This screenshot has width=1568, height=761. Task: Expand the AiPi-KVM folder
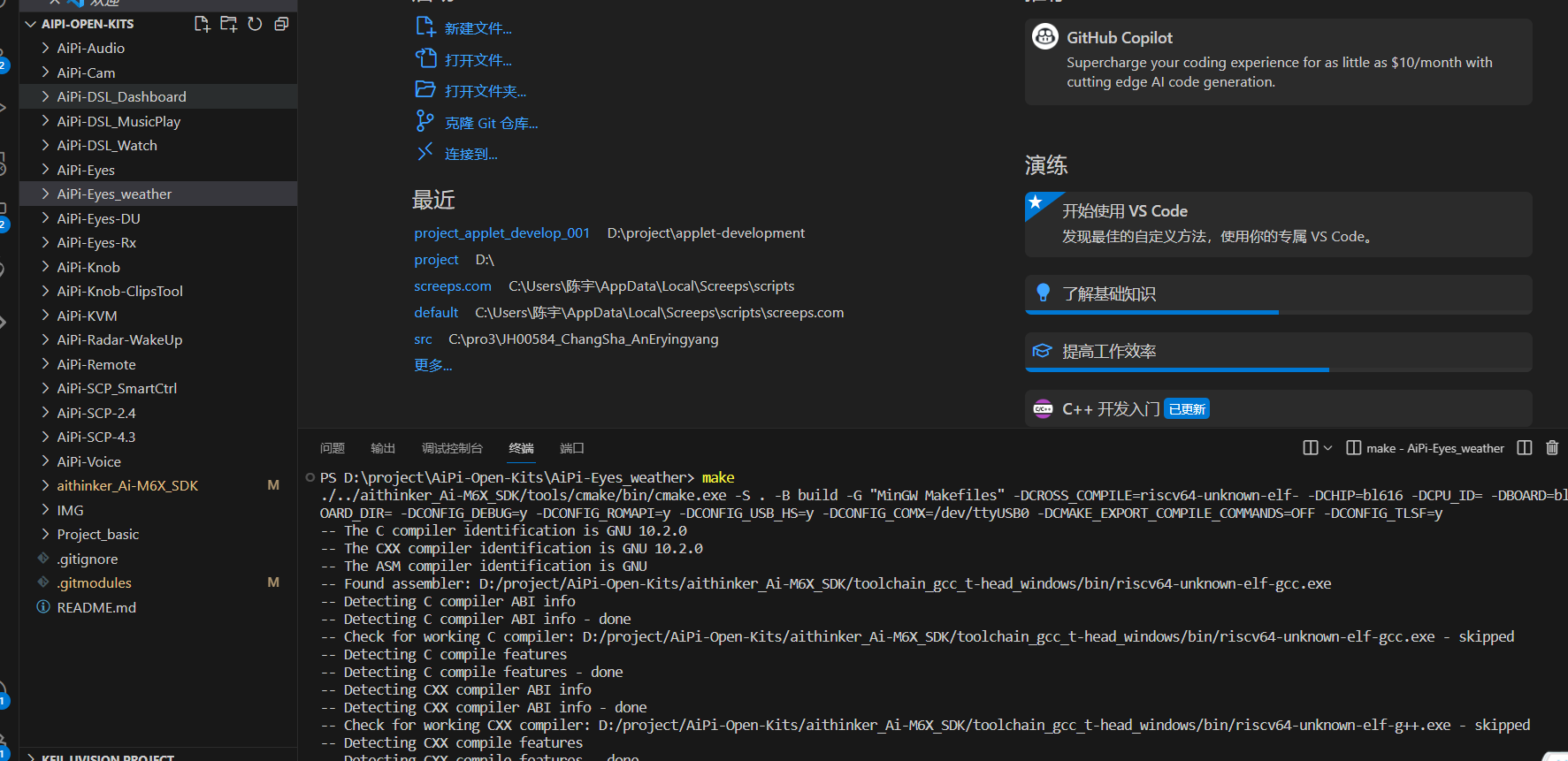click(x=45, y=316)
